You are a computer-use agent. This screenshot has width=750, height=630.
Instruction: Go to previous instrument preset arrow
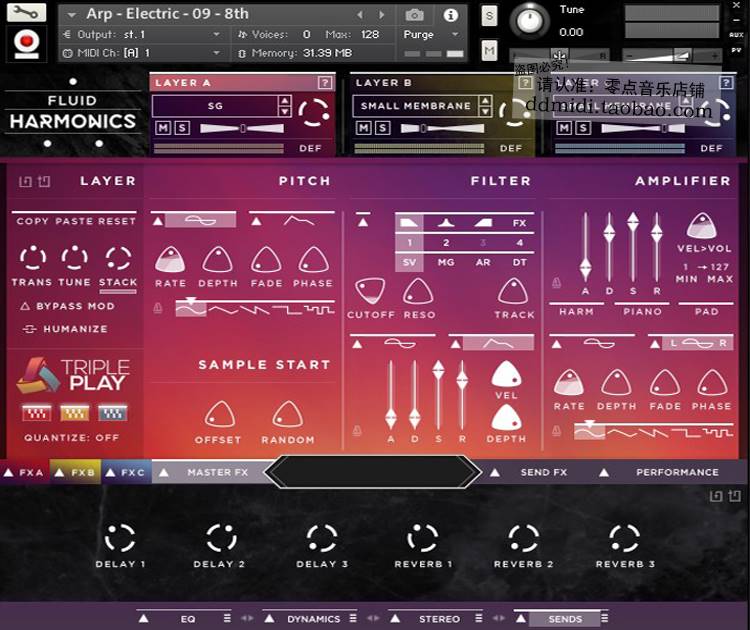[x=360, y=15]
